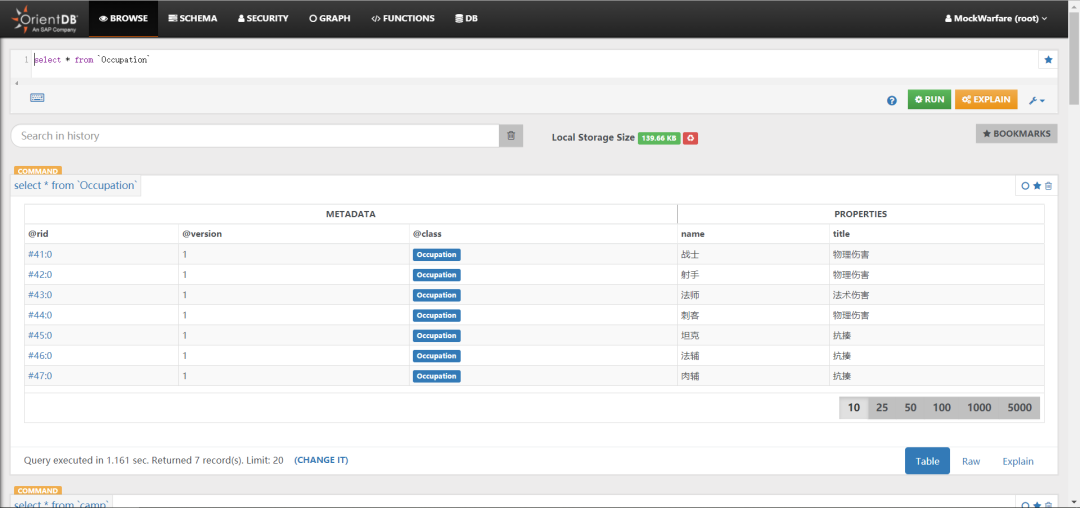Open record #41:0
The image size is (1080, 508).
40,254
